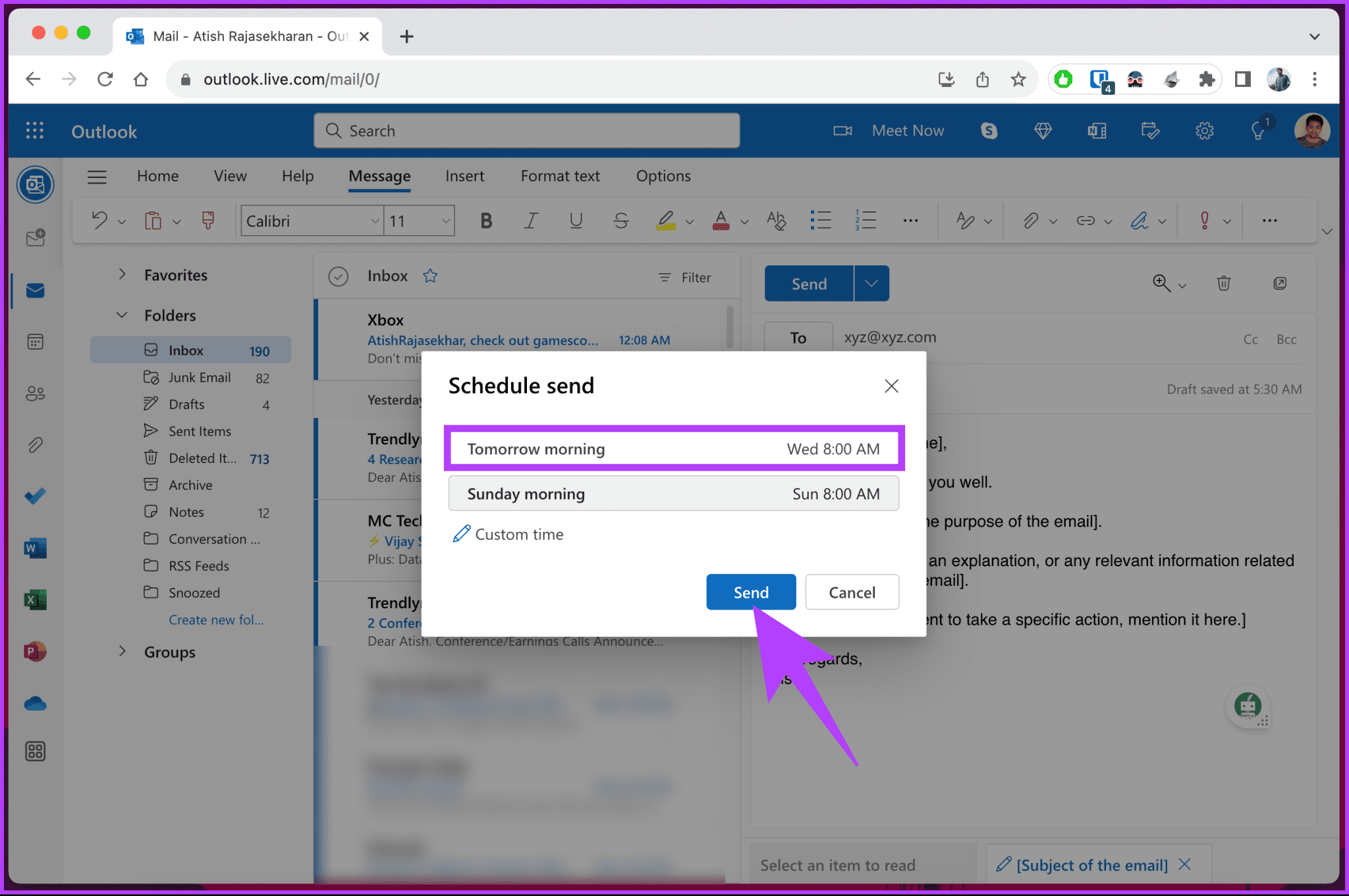Image resolution: width=1349 pixels, height=896 pixels.
Task: Click Cancel in Schedule send dialog
Action: [852, 592]
